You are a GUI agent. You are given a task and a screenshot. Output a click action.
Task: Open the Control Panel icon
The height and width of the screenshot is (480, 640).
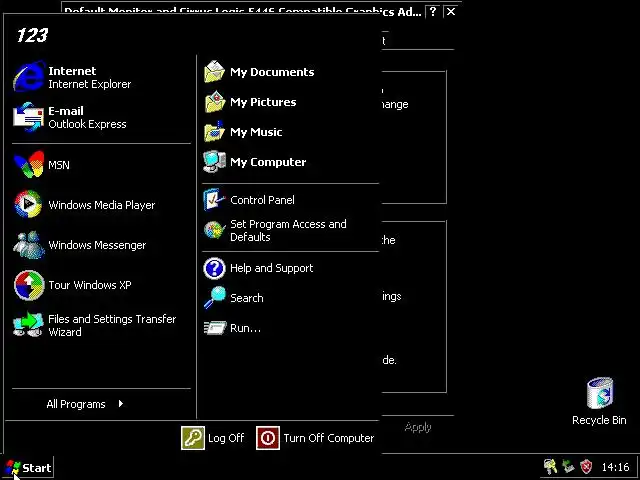(215, 200)
